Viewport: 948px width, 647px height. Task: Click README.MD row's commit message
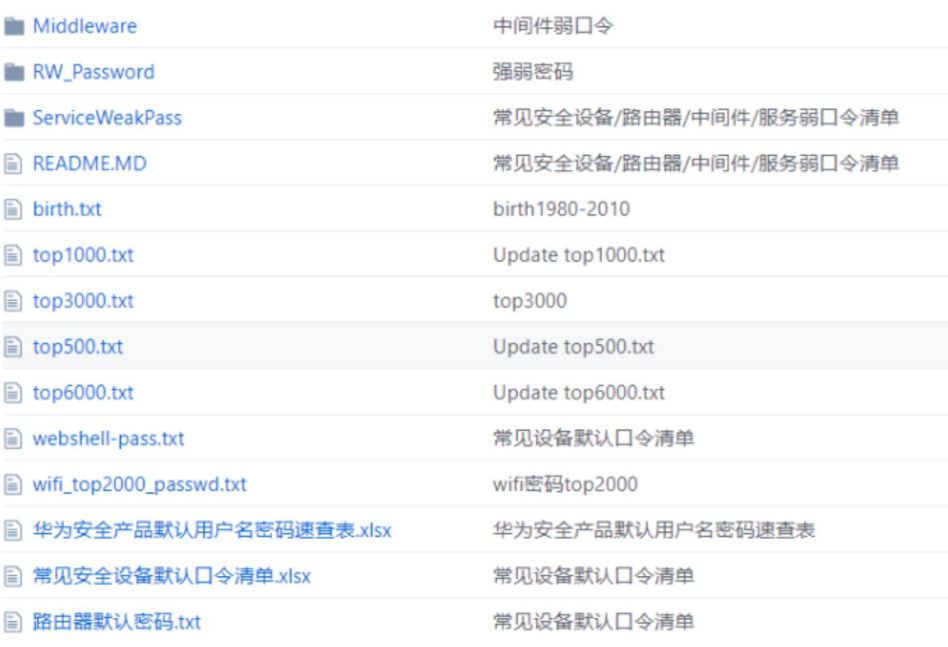[x=696, y=163]
